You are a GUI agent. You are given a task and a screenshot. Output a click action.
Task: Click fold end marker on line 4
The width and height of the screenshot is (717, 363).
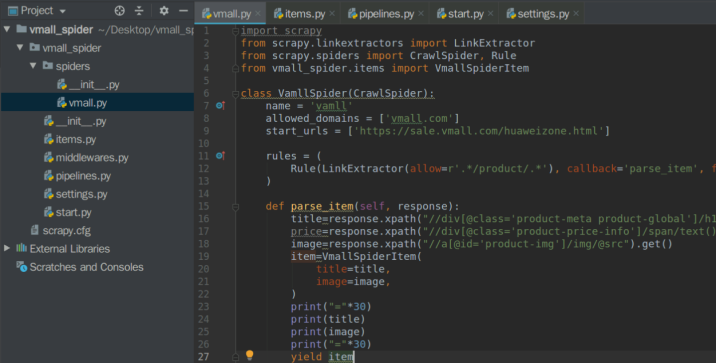[x=235, y=68]
